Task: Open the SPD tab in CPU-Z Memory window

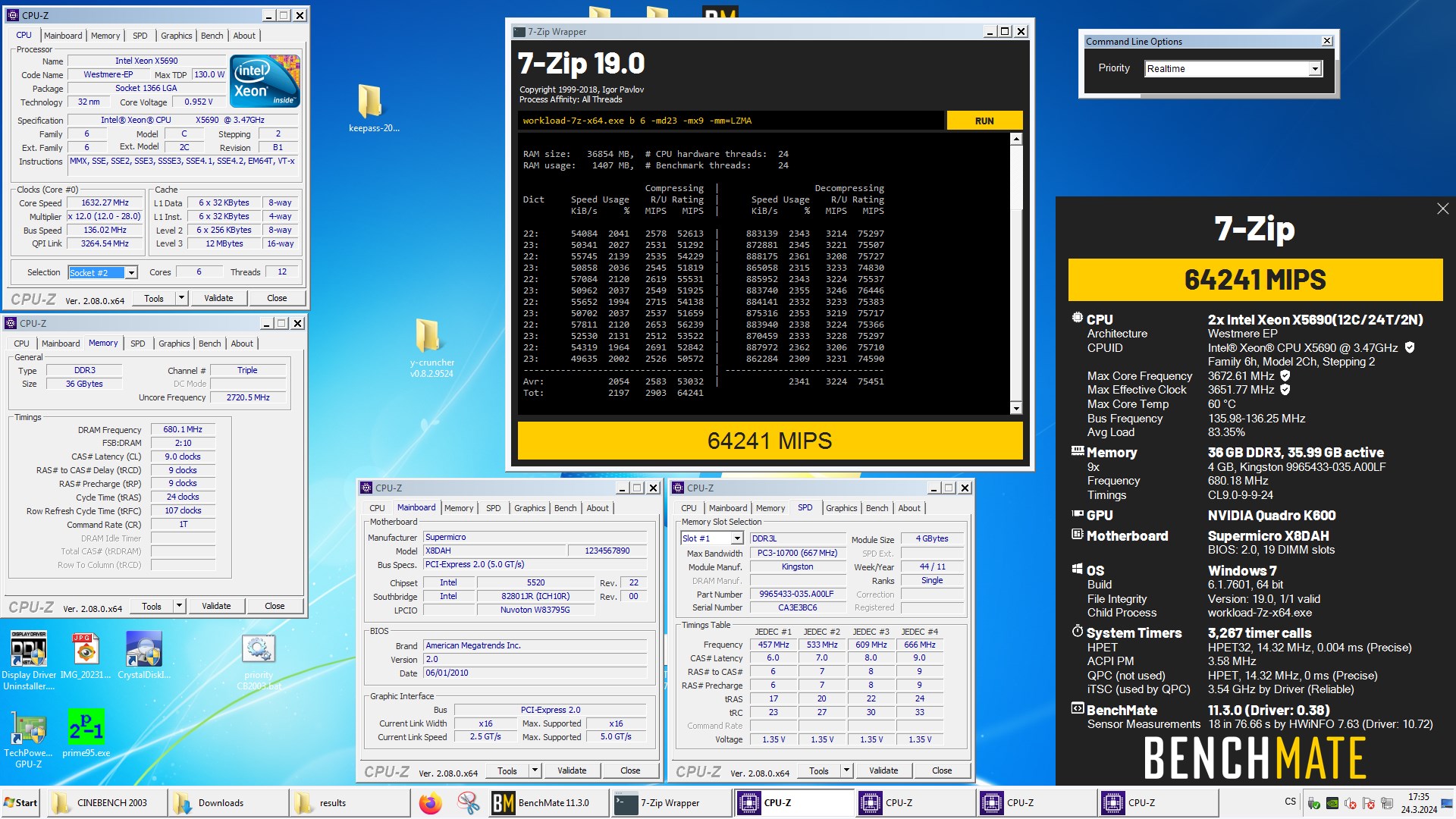Action: [x=137, y=344]
